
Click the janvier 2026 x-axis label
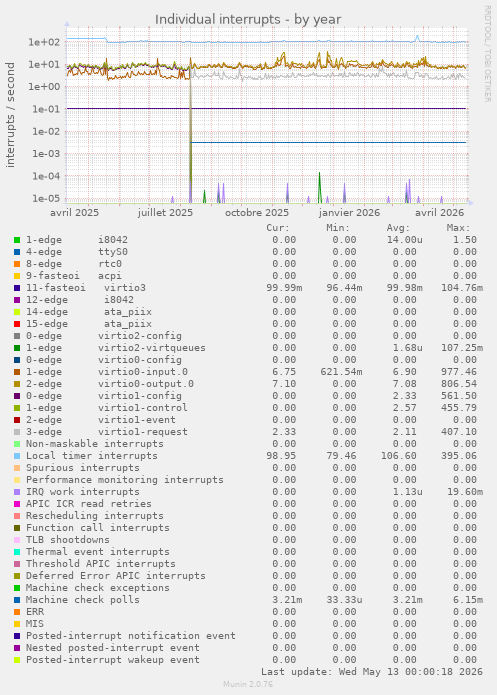[349, 213]
